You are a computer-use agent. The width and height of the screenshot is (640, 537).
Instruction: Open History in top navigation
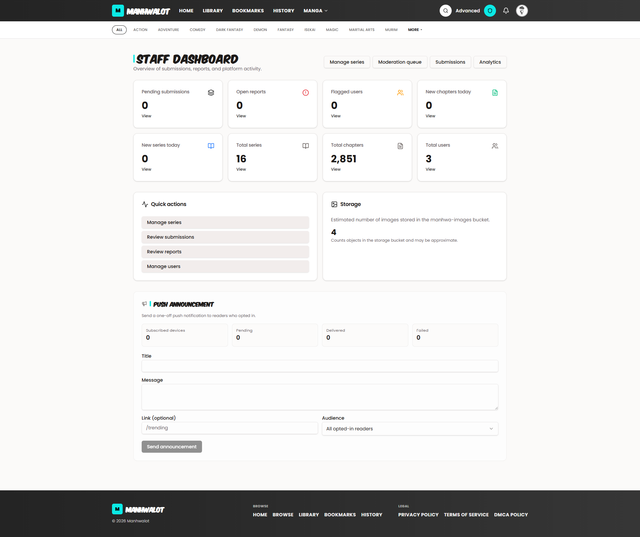[283, 11]
